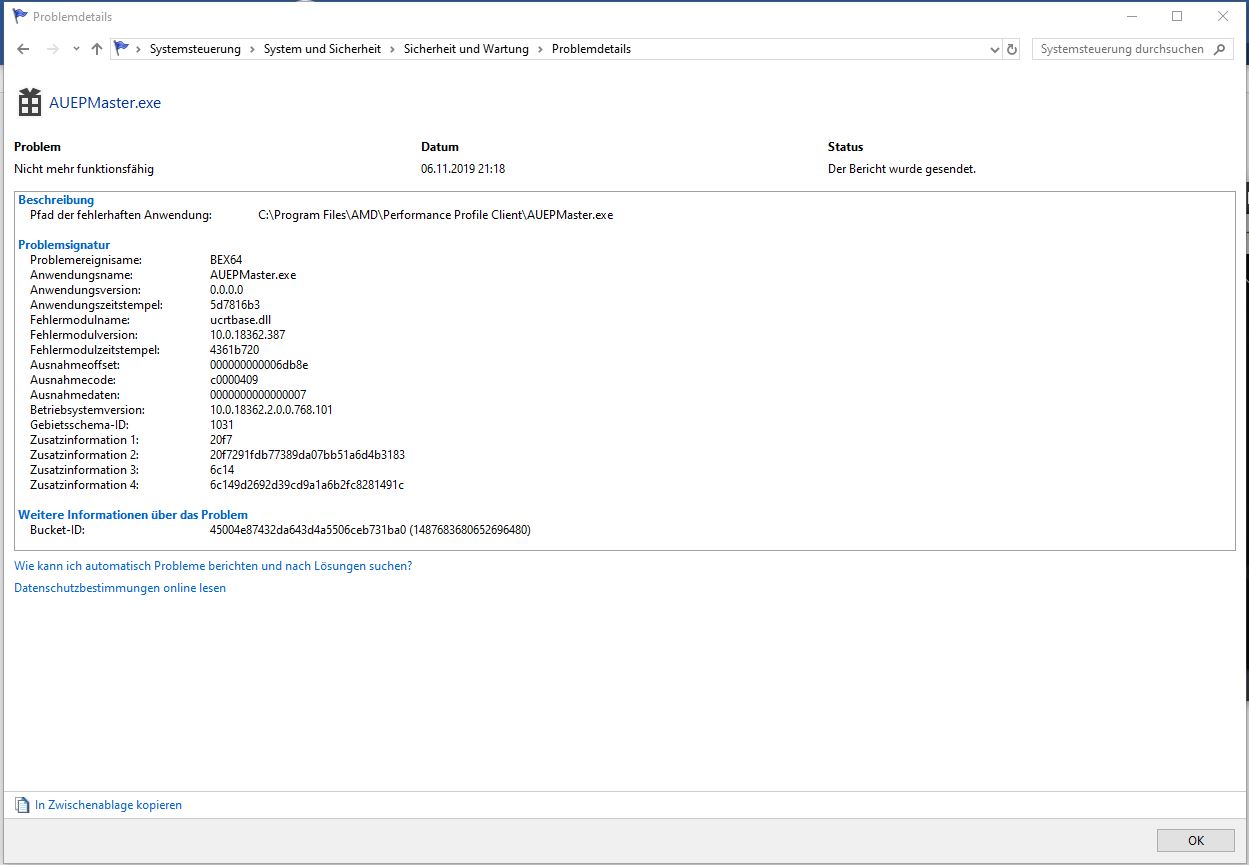The image size is (1249, 865).
Task: Open link about automatically reporting problems
Action: [x=213, y=566]
